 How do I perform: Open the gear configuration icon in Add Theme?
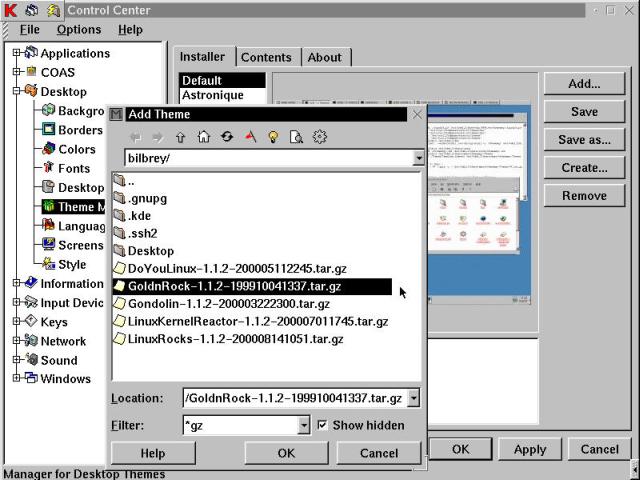point(320,137)
